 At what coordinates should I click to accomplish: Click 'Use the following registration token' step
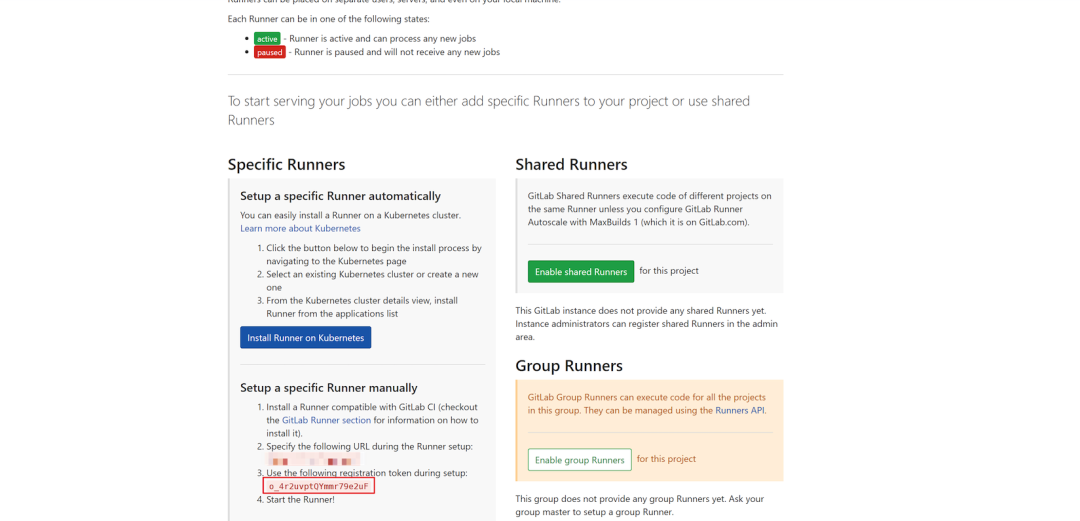pyautogui.click(x=367, y=473)
